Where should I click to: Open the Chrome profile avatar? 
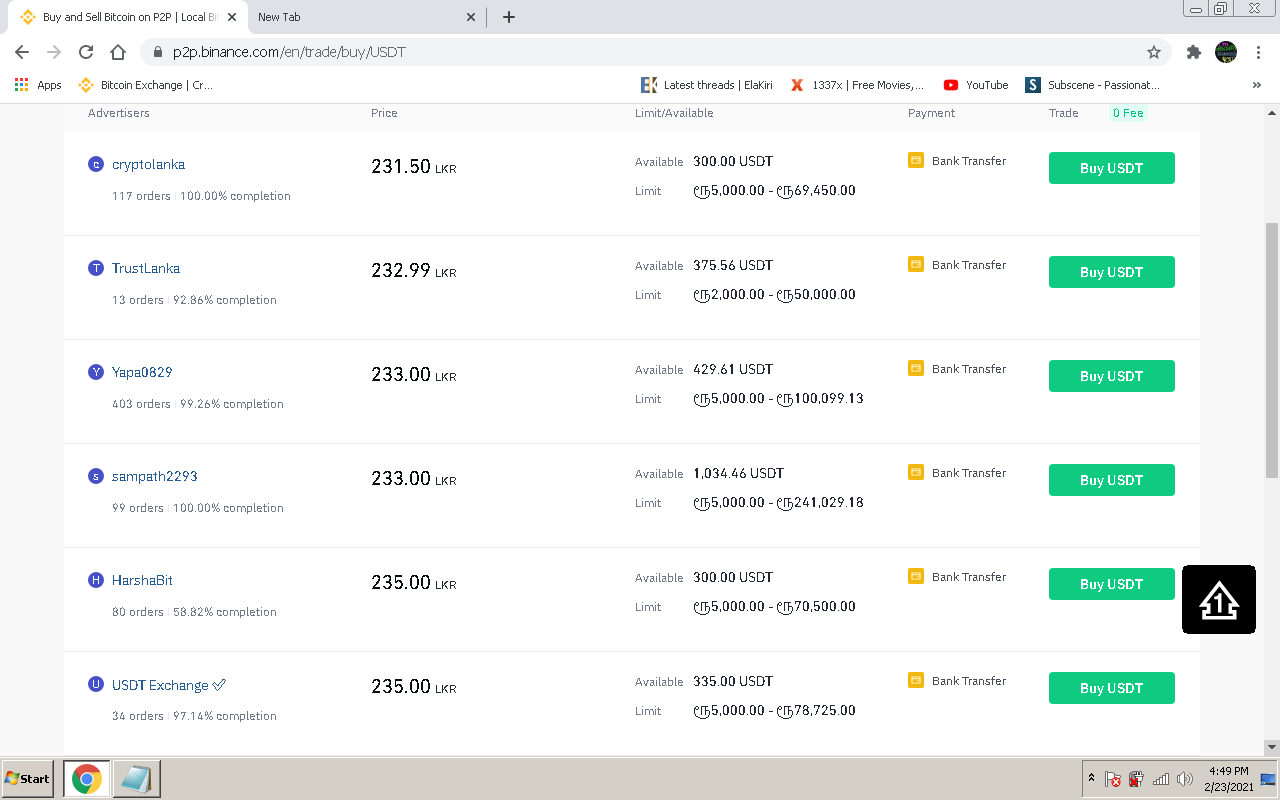tap(1226, 52)
